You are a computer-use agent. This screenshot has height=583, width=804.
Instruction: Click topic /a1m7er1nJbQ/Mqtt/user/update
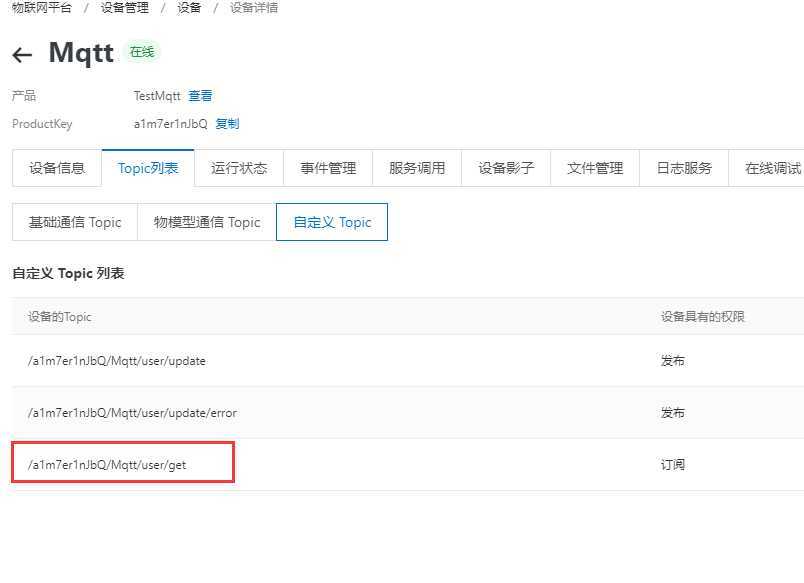coord(117,361)
